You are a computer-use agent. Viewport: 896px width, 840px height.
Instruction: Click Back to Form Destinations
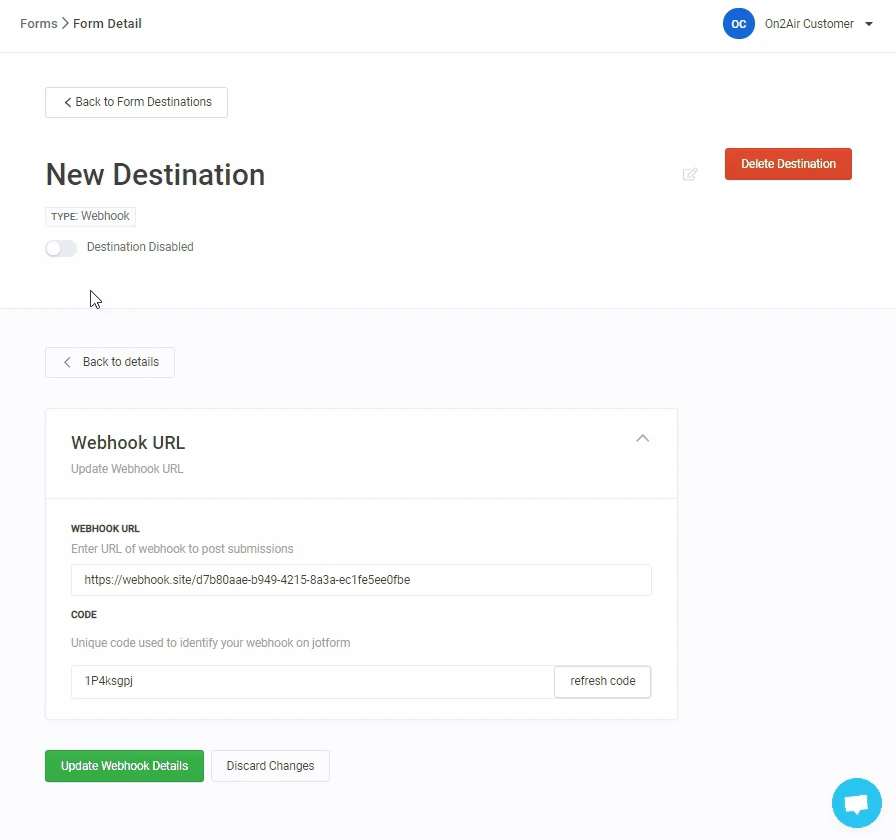point(136,102)
